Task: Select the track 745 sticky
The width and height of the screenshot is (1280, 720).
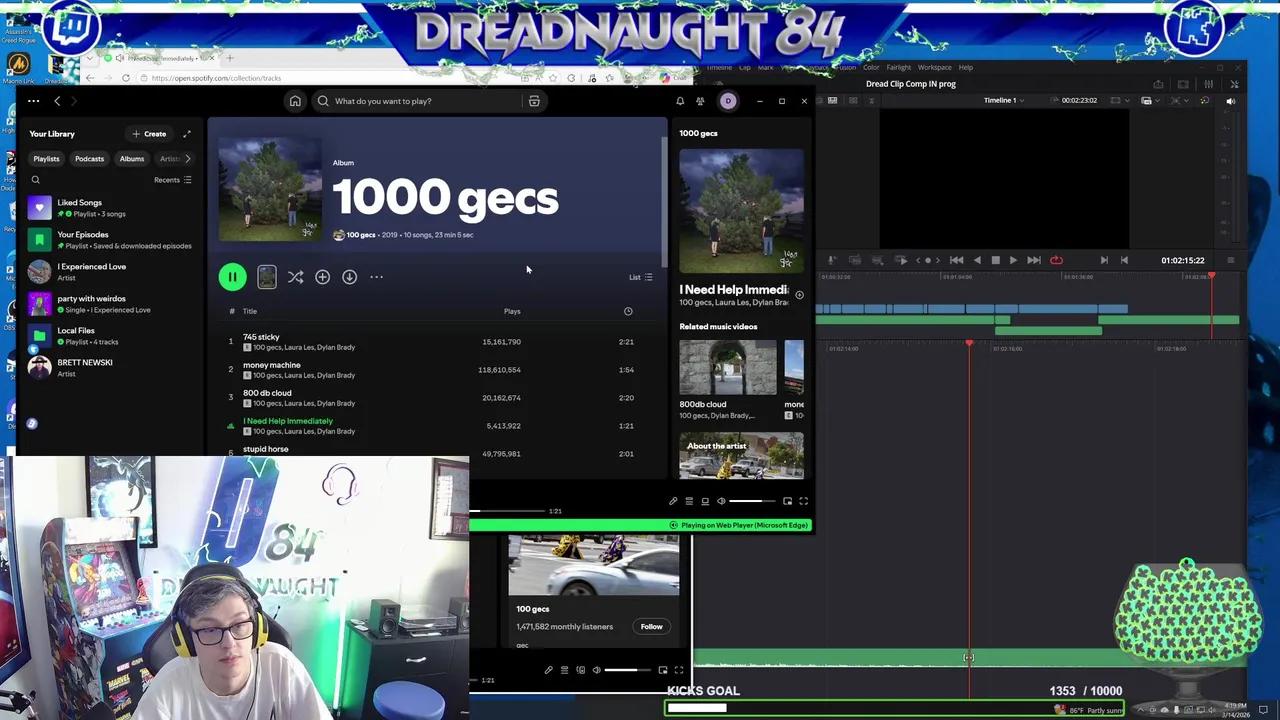Action: pyautogui.click(x=261, y=337)
